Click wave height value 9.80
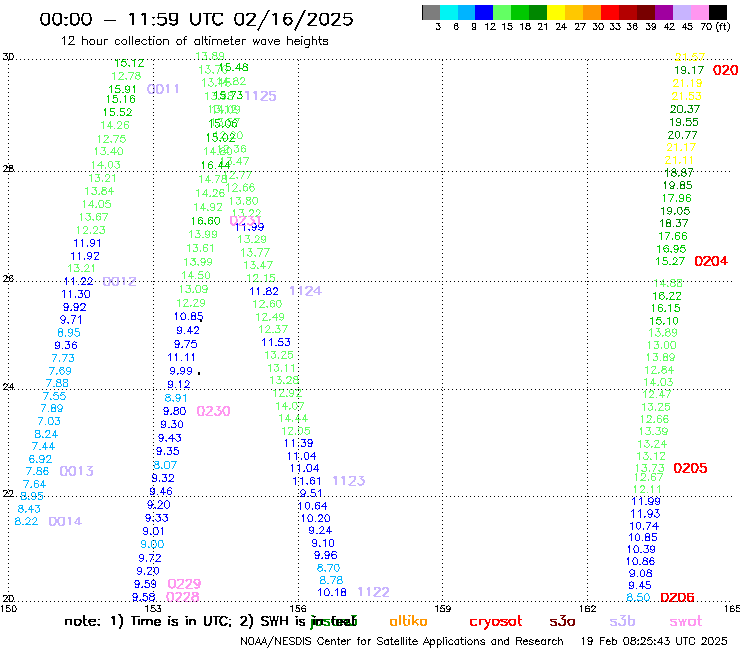This screenshot has width=740, height=650. [175, 411]
